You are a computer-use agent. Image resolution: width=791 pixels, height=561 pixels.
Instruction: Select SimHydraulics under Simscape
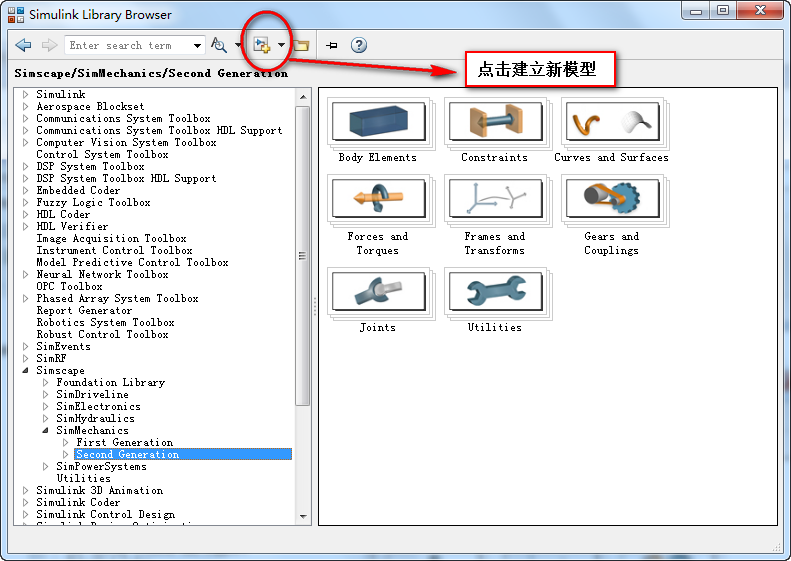[95, 419]
